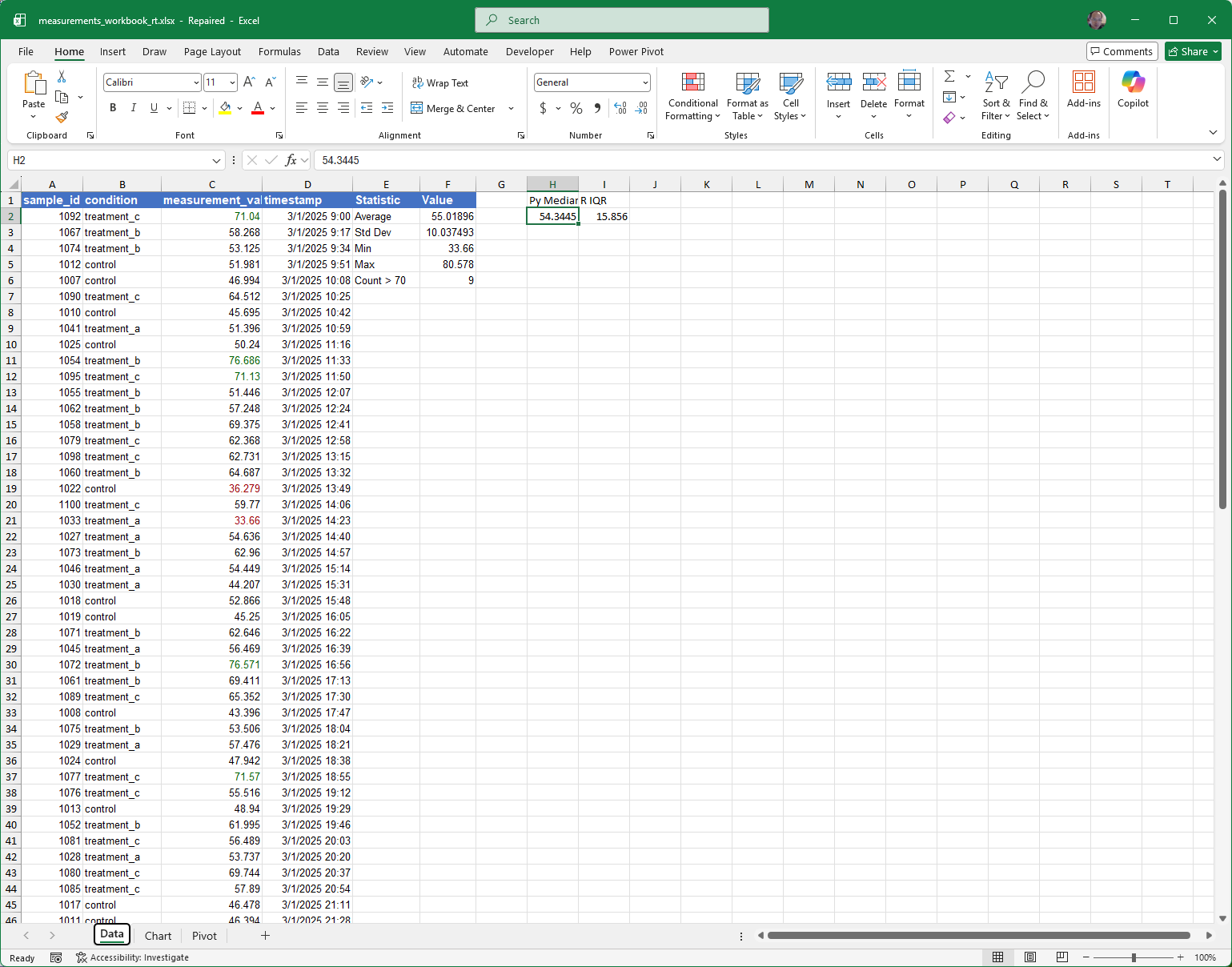Screen dimensions: 1232x967
Task: Apply the Borders icon
Action: (x=189, y=108)
